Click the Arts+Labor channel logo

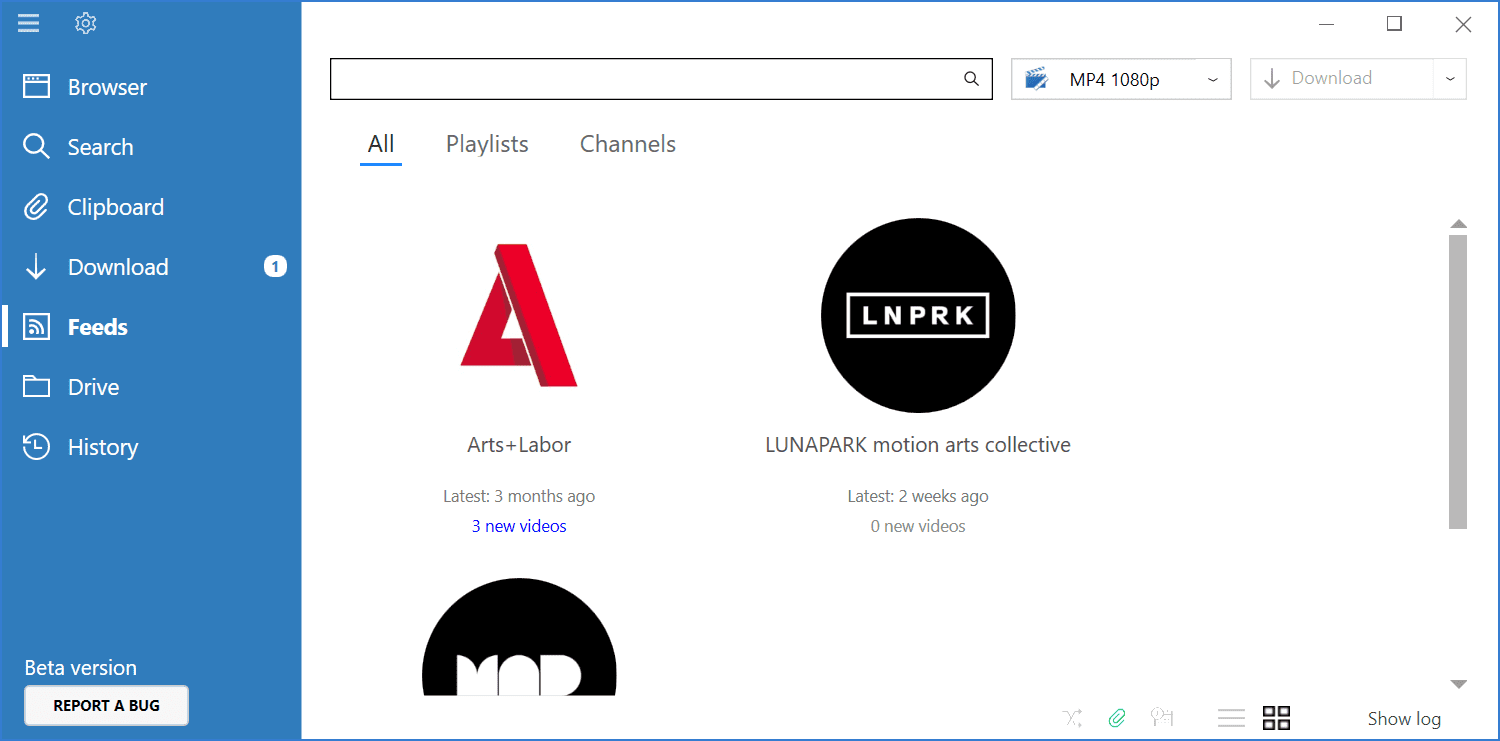(519, 316)
